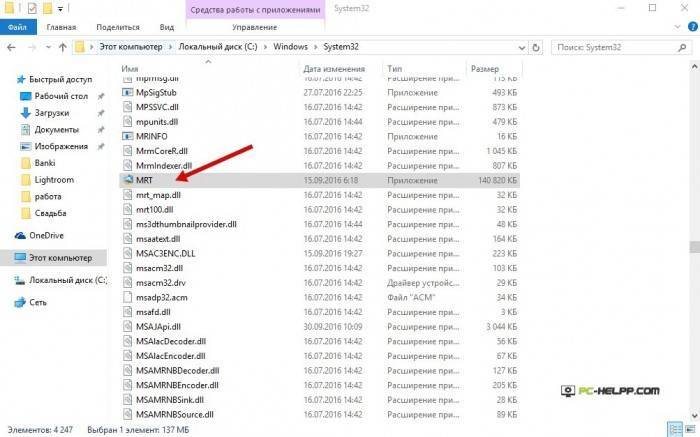Click the msacm32.drv file icon
This screenshot has width=700, height=437.
click(128, 283)
